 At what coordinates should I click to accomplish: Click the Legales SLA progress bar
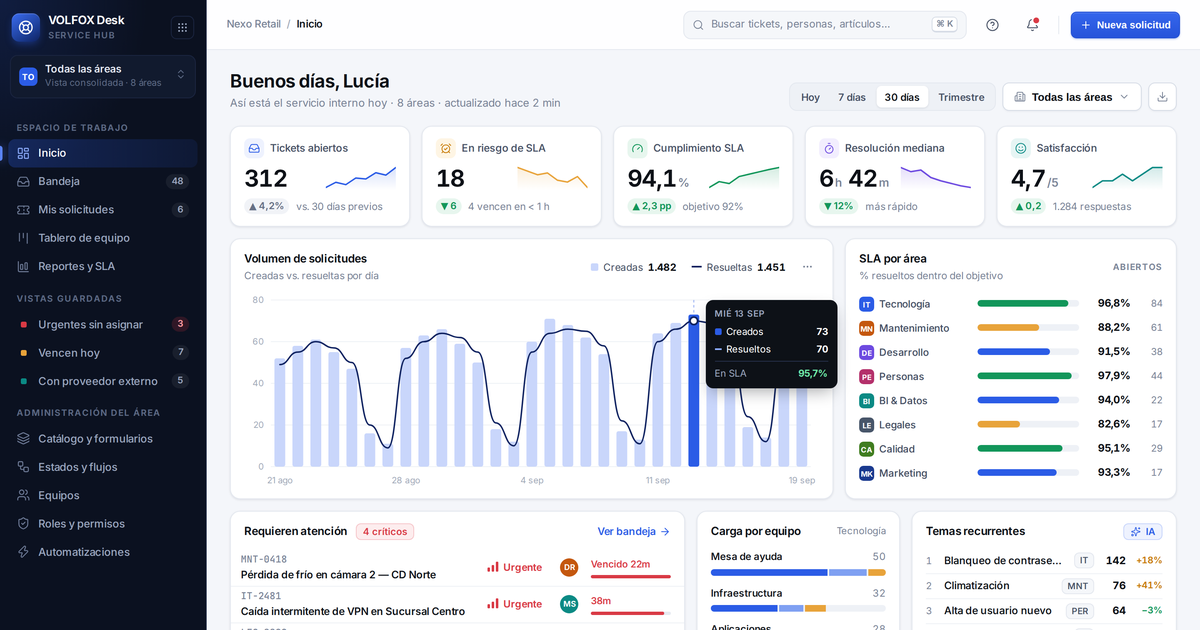pyautogui.click(x=1029, y=425)
